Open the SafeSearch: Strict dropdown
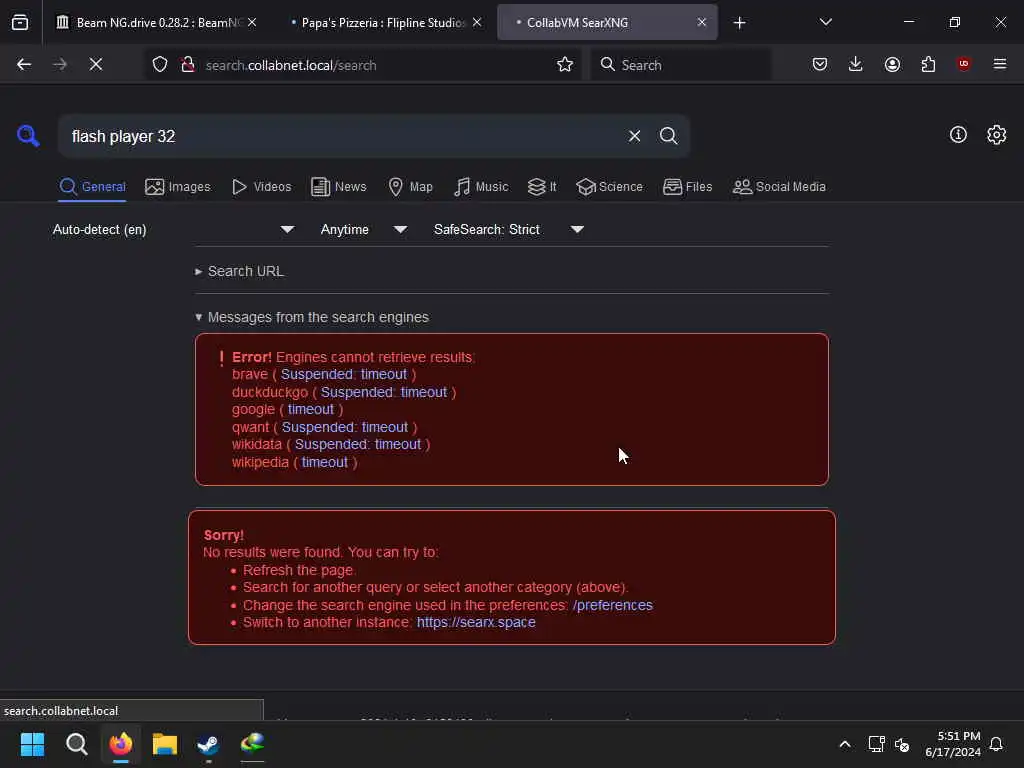Viewport: 1024px width, 768px height. 509,229
